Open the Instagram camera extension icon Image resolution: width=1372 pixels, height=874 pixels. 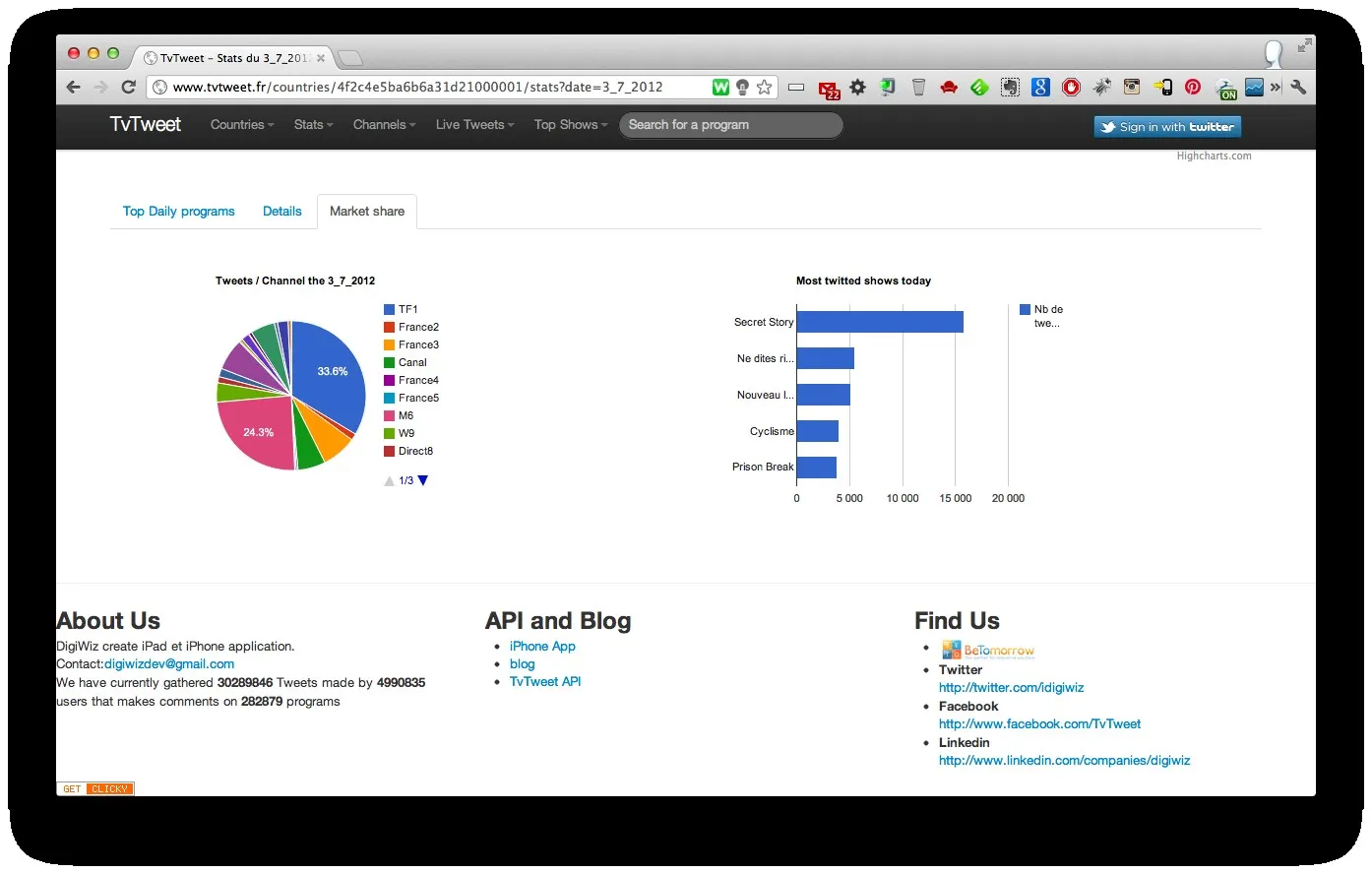(x=1132, y=87)
